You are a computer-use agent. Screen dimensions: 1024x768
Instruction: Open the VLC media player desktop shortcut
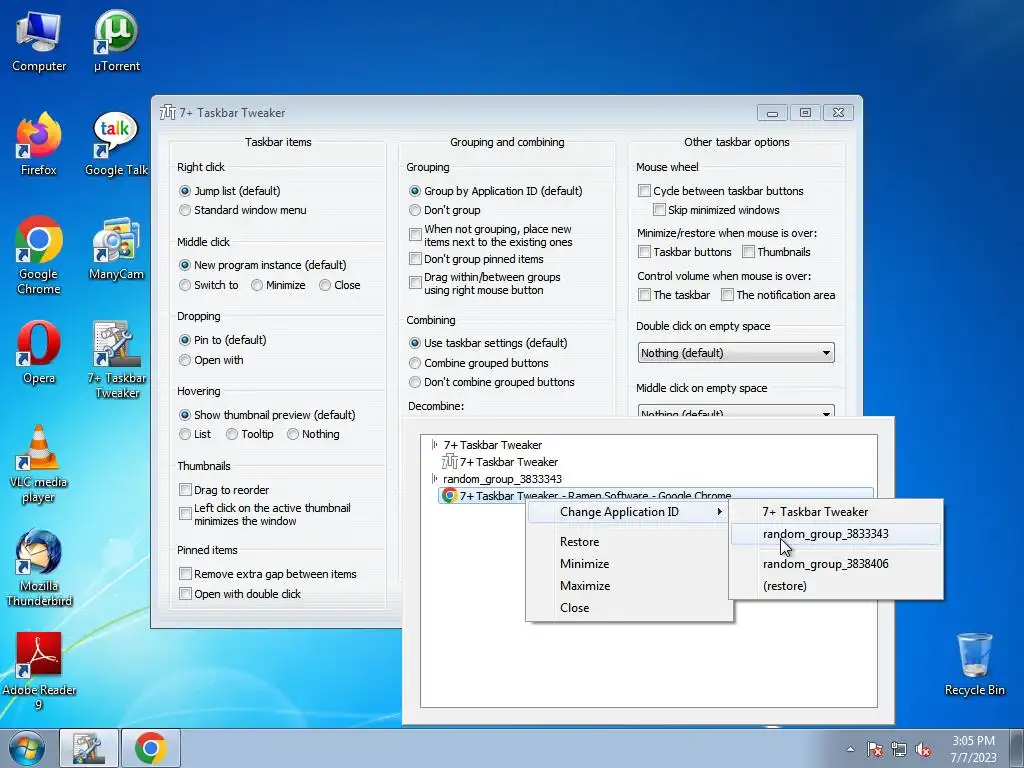tap(39, 464)
